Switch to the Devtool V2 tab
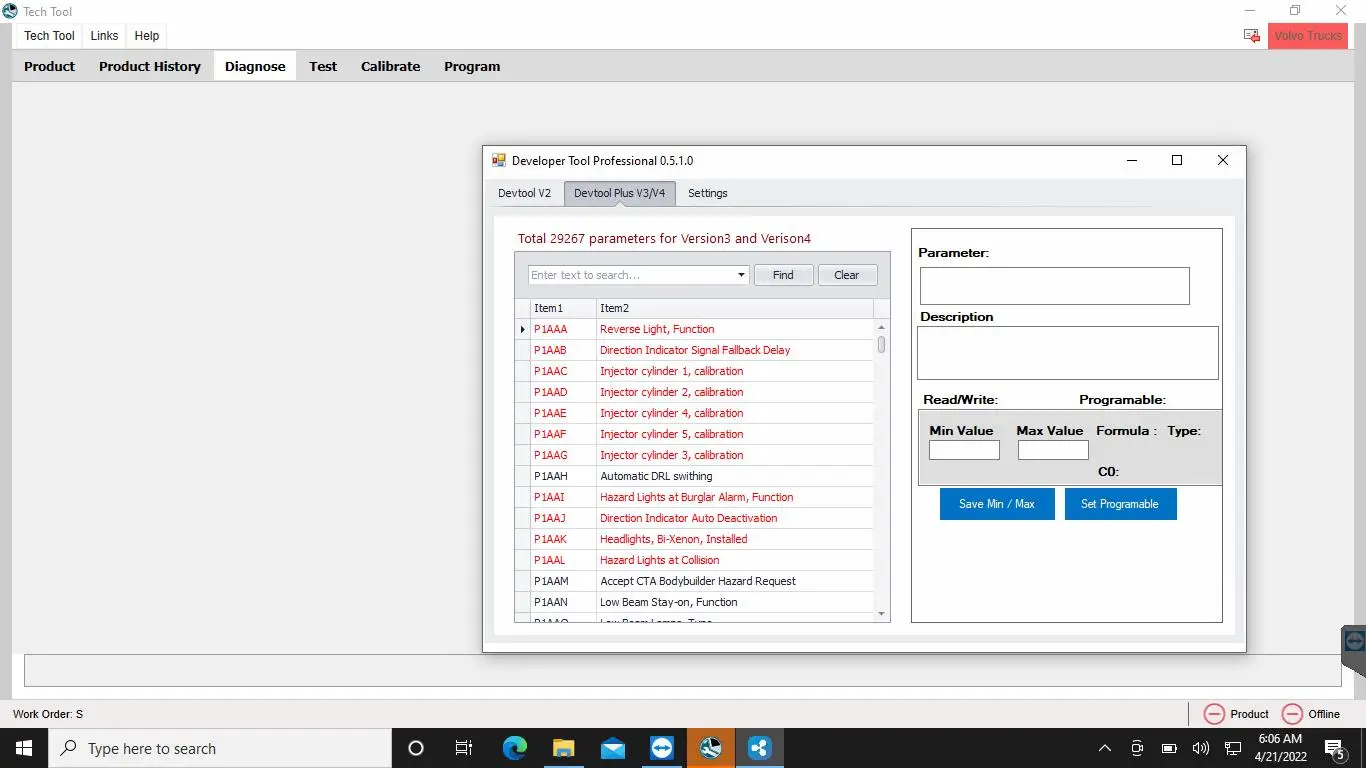Image resolution: width=1366 pixels, height=768 pixels. (x=524, y=193)
